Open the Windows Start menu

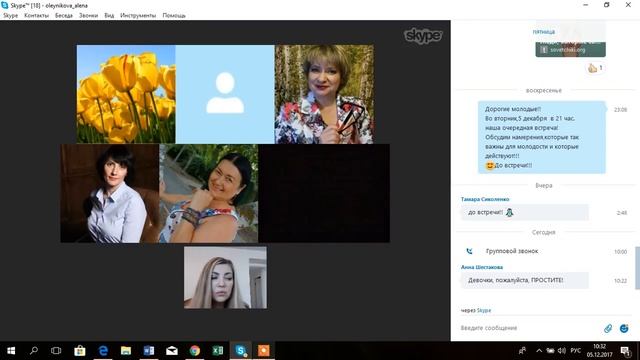(11, 351)
